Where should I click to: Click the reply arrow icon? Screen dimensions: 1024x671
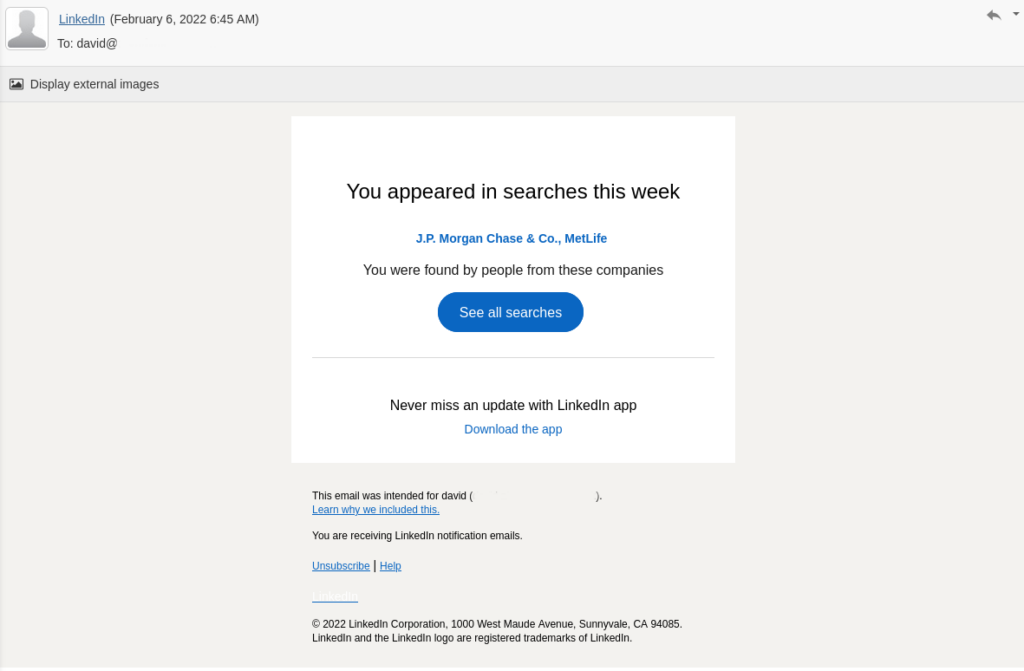993,15
